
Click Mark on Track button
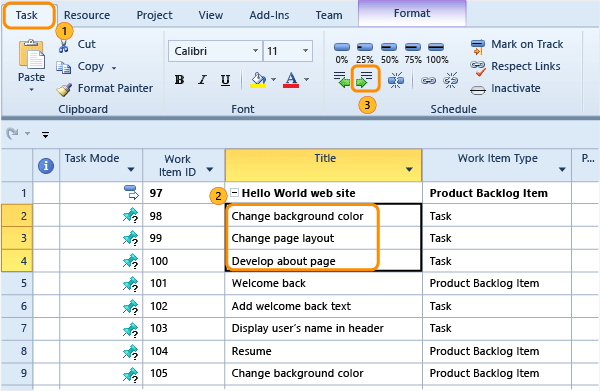click(517, 45)
